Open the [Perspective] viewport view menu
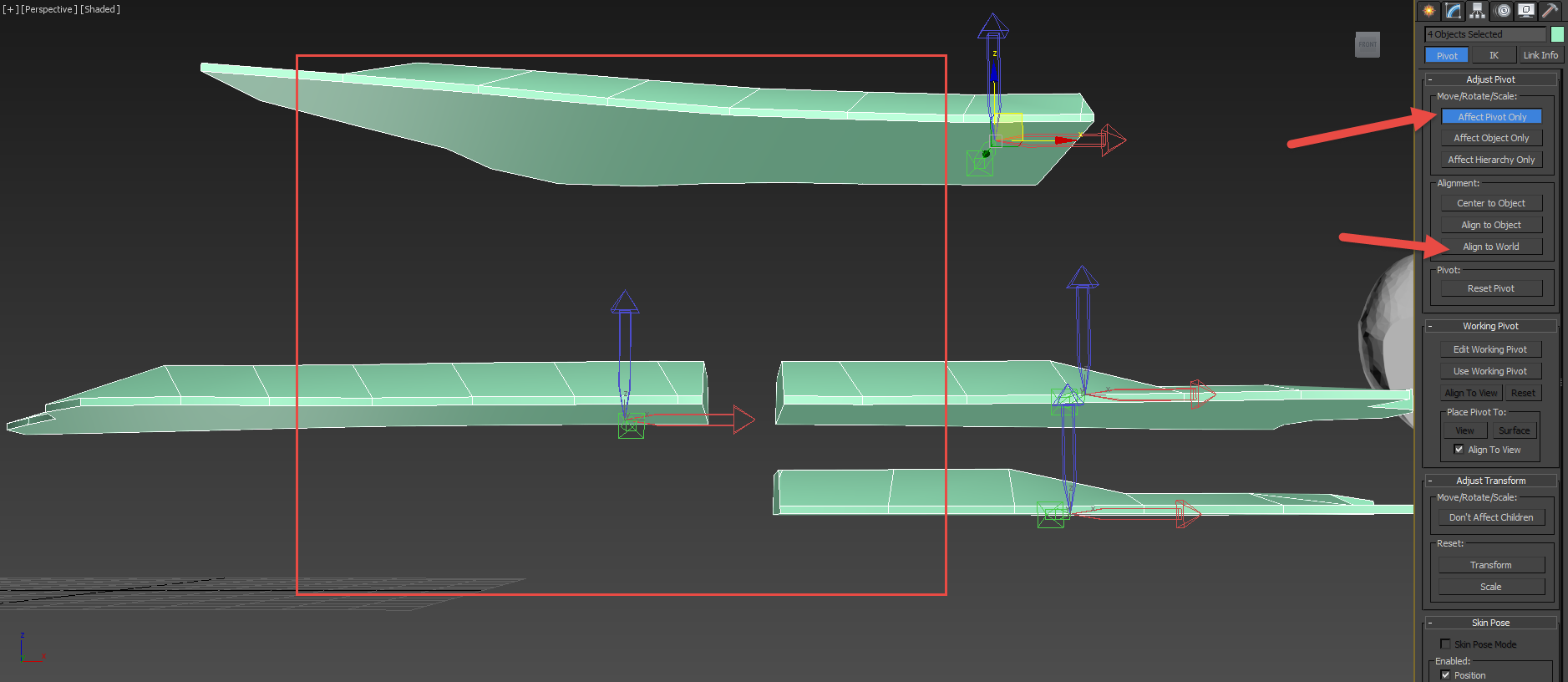 click(x=48, y=9)
